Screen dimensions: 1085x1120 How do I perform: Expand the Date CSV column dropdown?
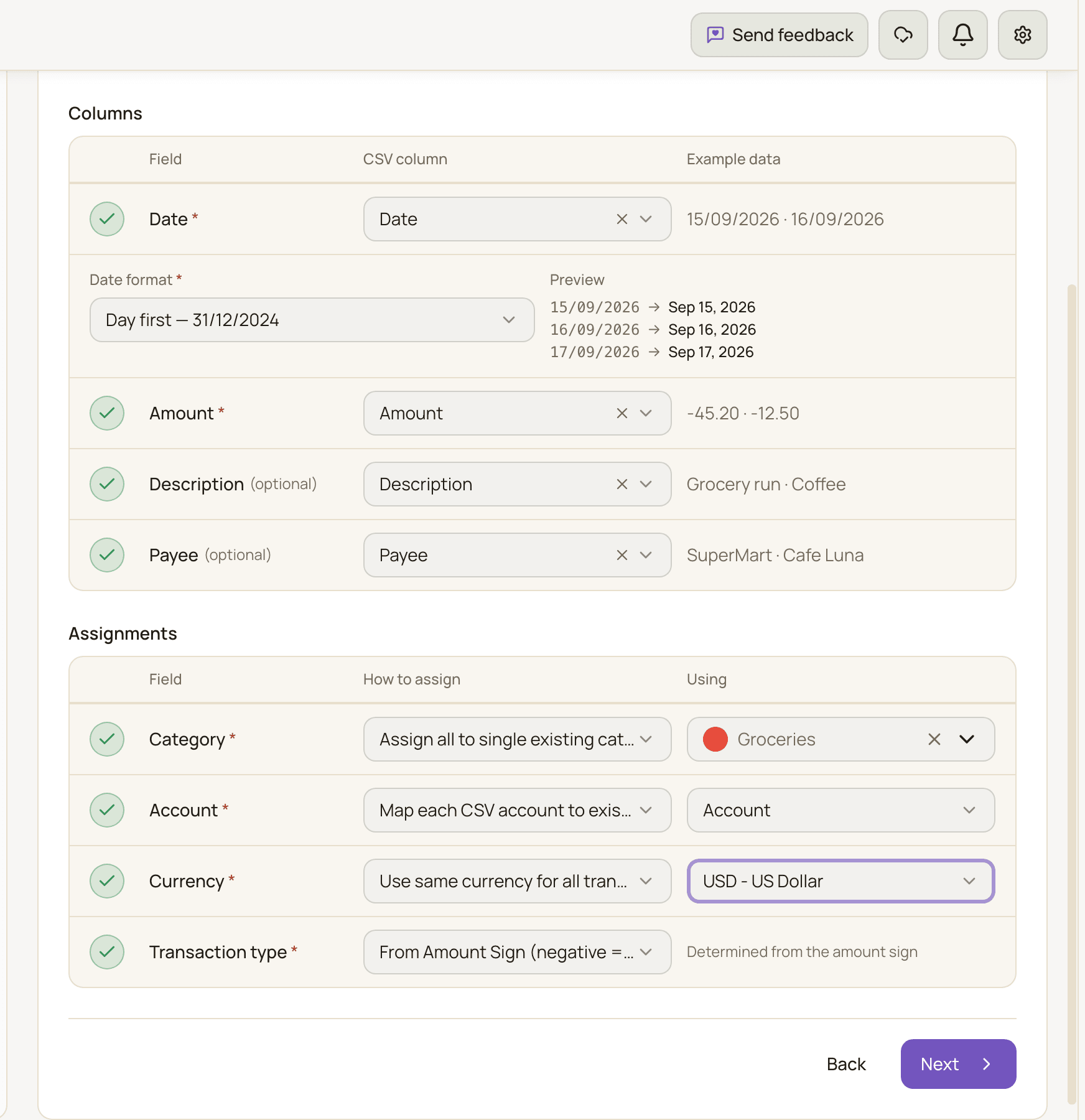coord(646,219)
